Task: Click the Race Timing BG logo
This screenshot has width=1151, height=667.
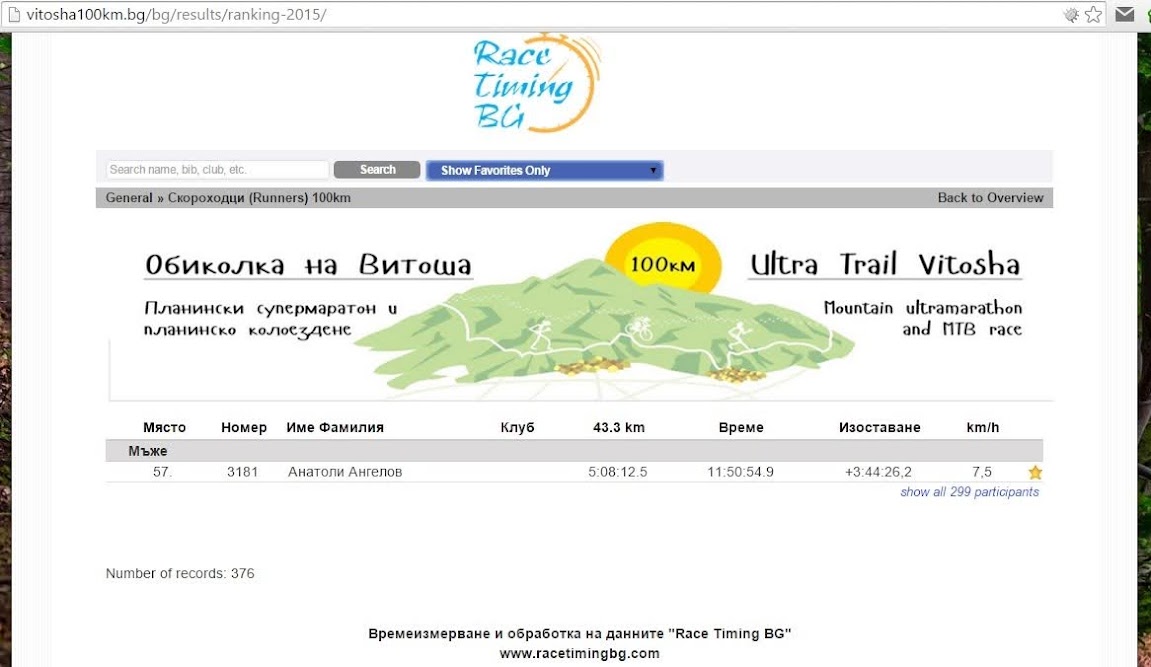Action: tap(536, 83)
